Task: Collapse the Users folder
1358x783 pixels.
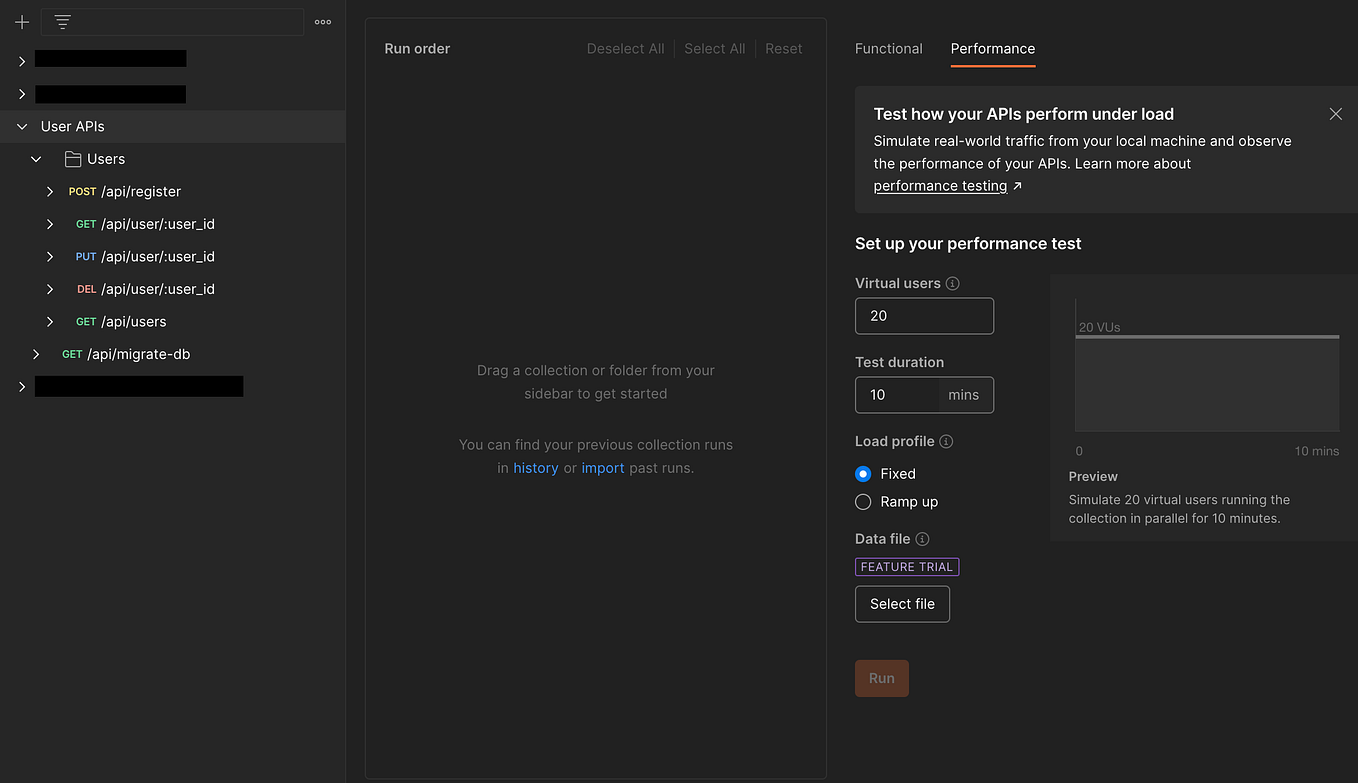Action: [x=36, y=158]
